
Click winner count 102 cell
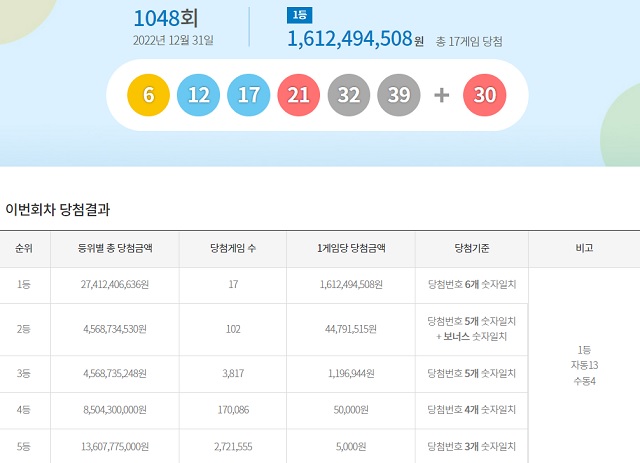coord(233,329)
